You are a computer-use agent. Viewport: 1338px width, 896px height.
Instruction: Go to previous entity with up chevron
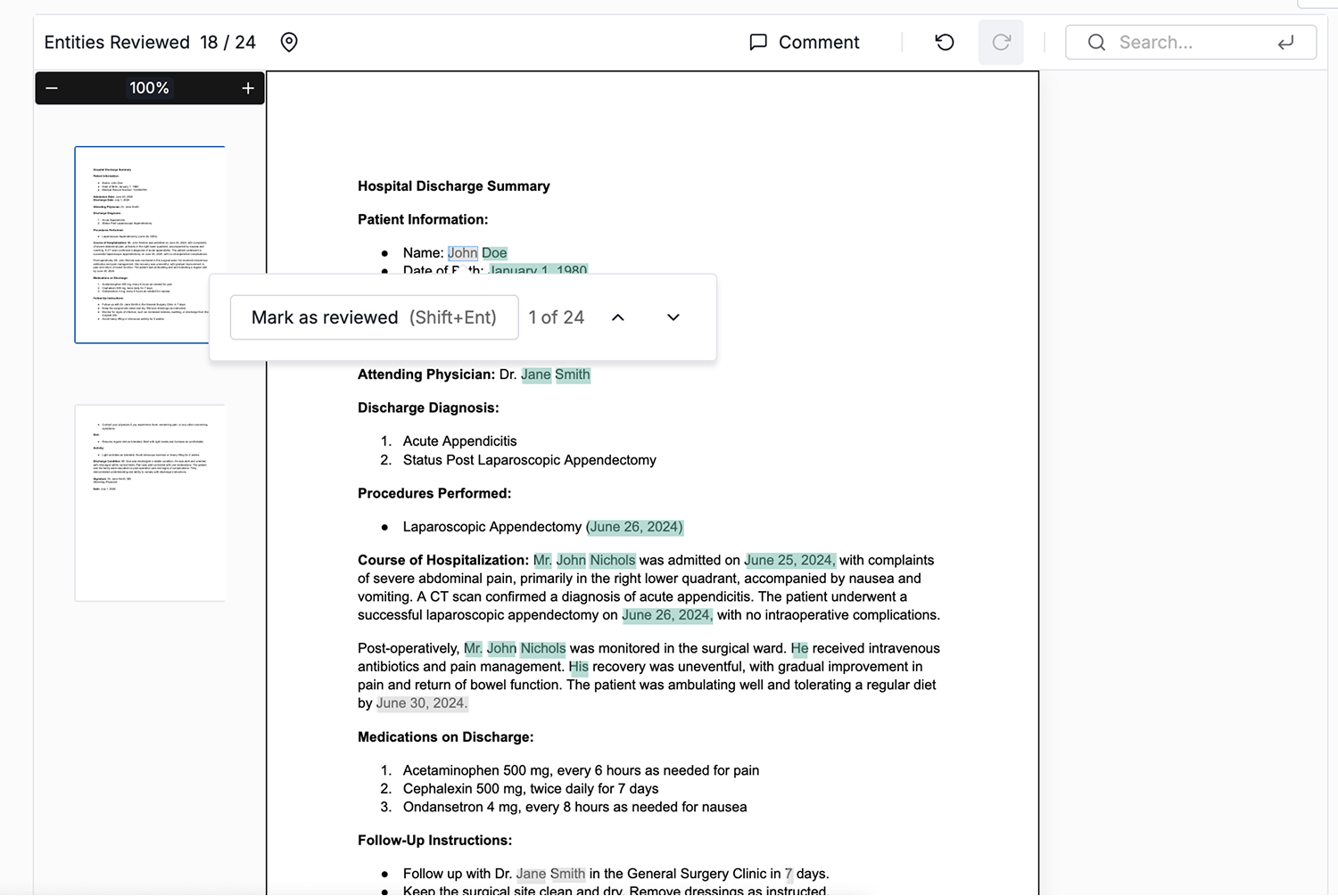pos(618,317)
